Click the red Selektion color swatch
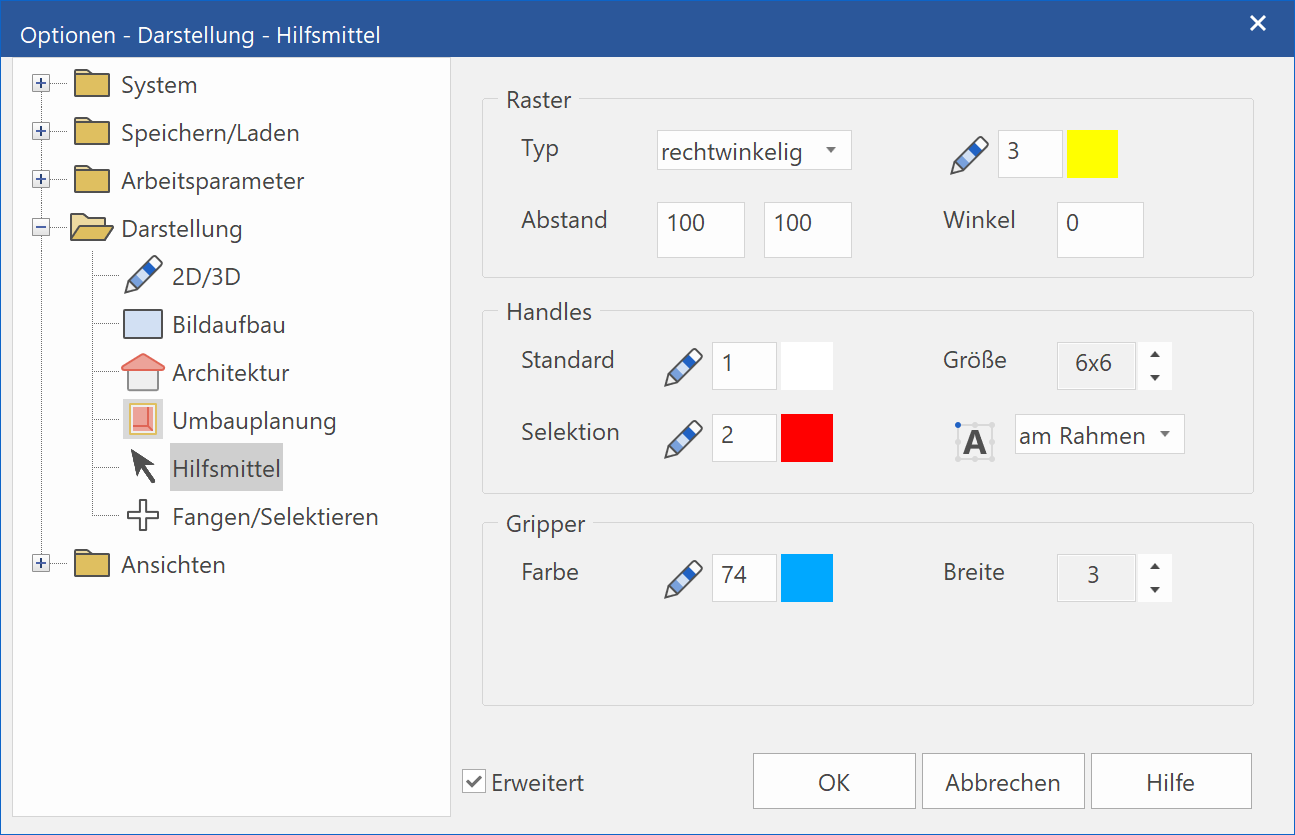 807,438
